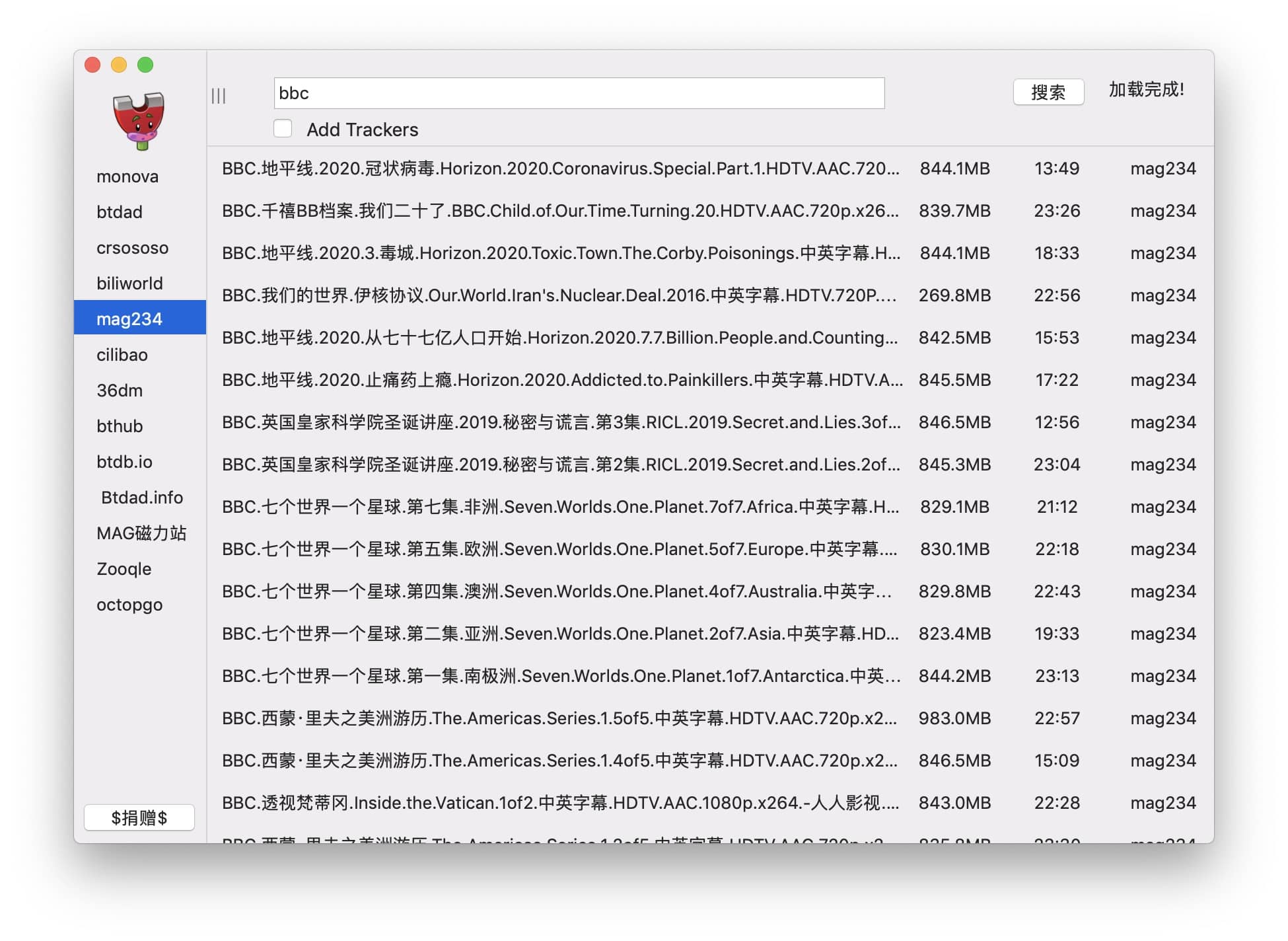
Task: Select The Americas Series 1 4of5 result
Action: [x=710, y=761]
